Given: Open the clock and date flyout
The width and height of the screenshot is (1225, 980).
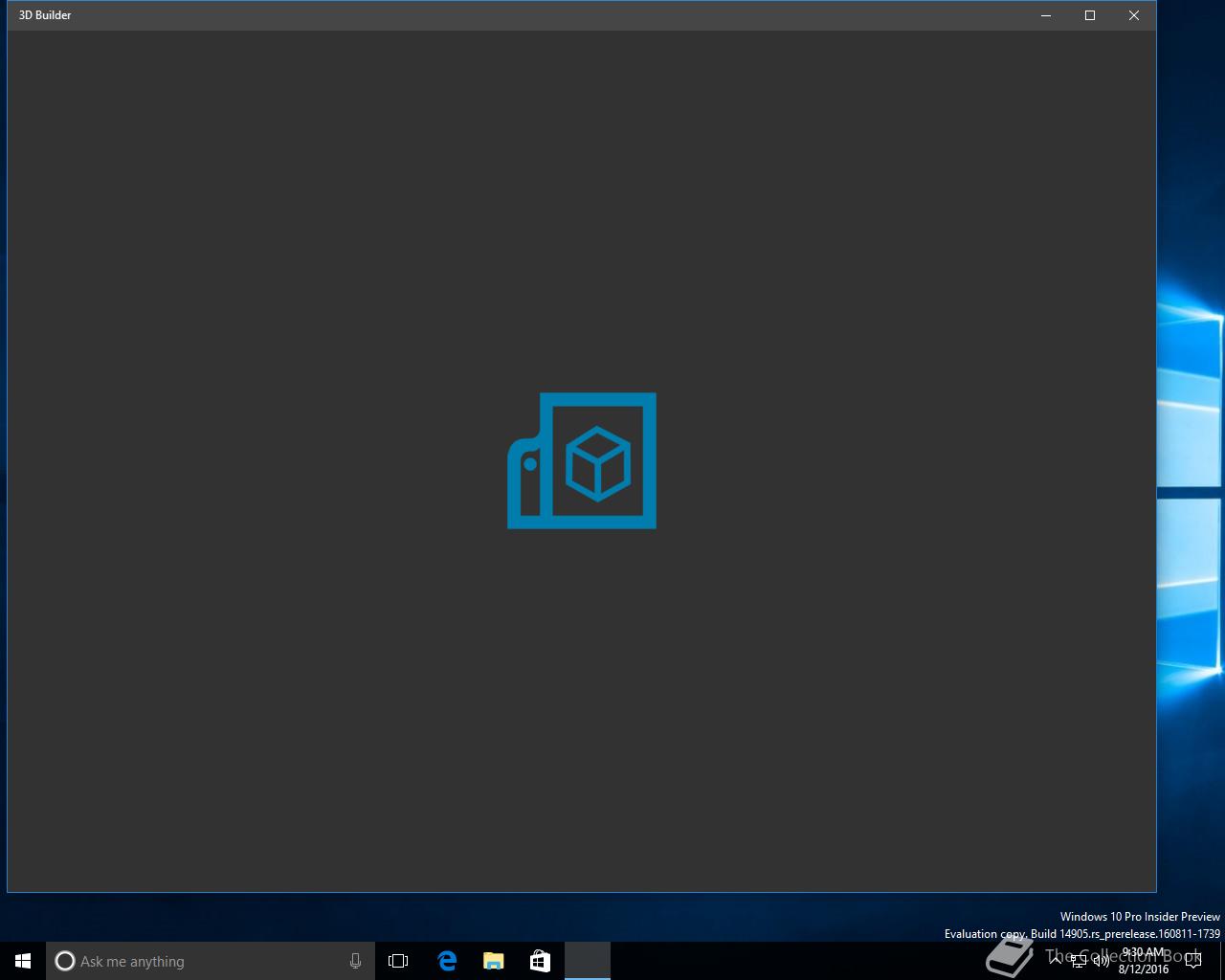Looking at the screenshot, I should pos(1143,961).
